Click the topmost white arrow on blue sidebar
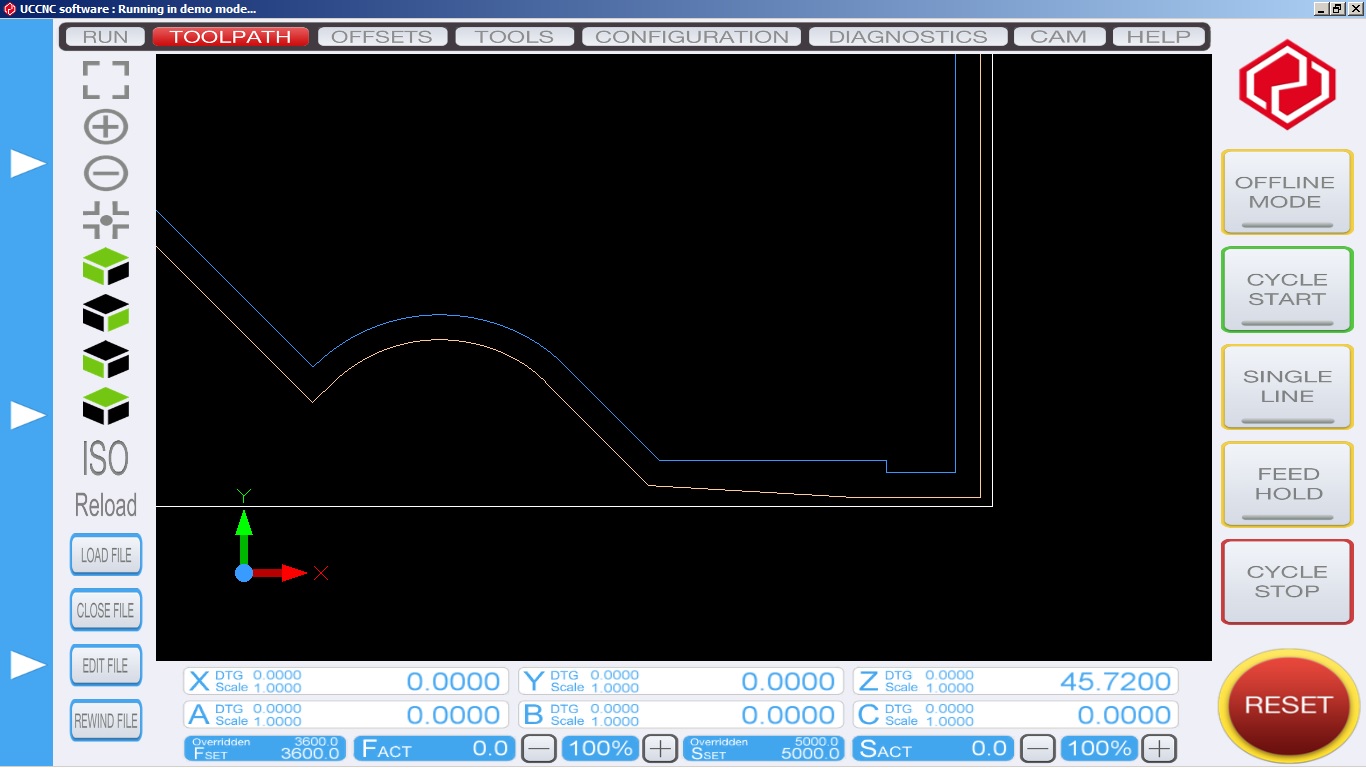 pos(28,164)
